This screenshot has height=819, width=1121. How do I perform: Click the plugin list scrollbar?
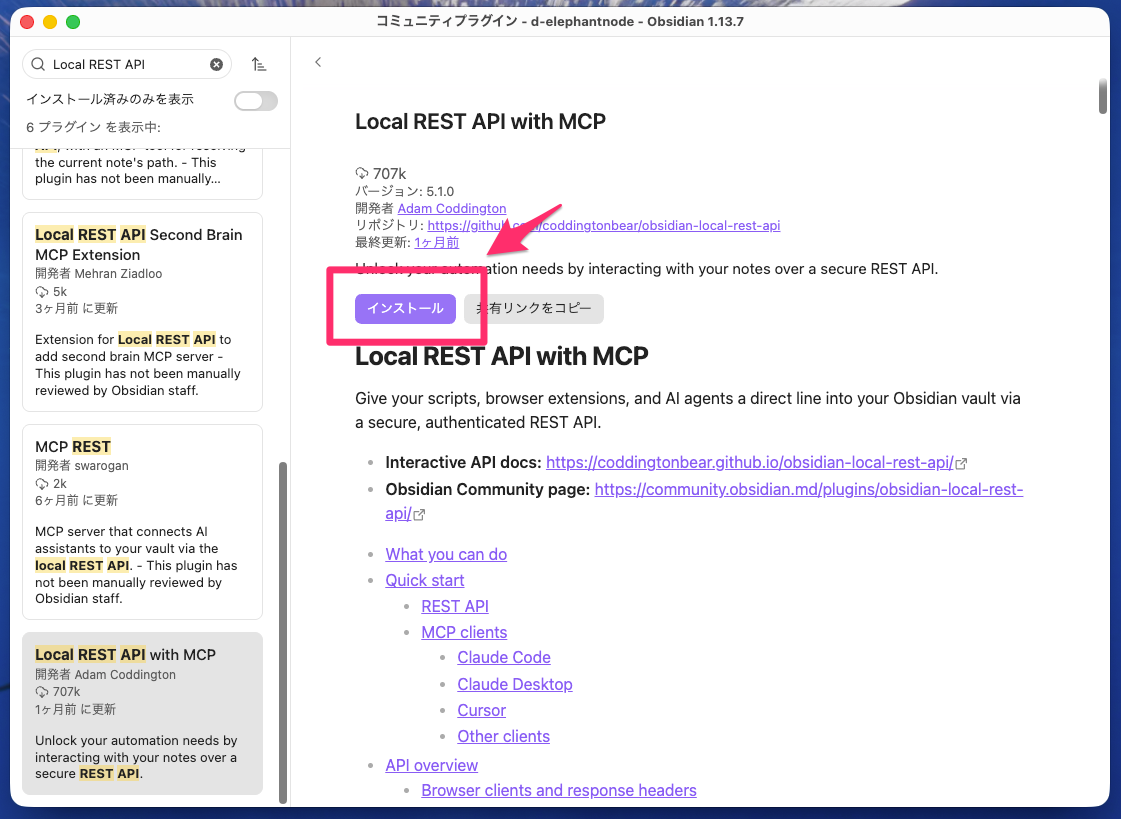tap(283, 632)
